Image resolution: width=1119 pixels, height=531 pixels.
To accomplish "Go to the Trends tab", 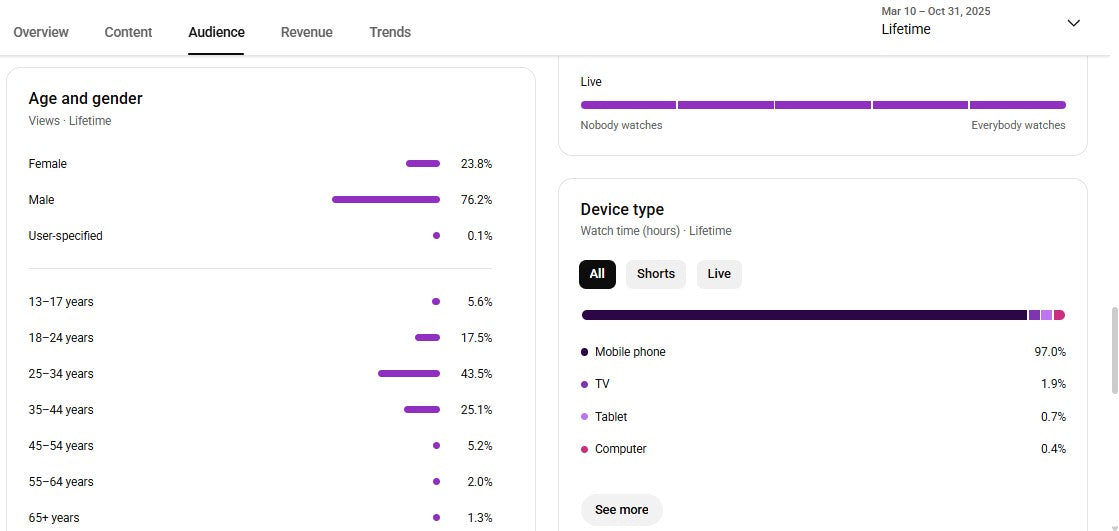I will tap(390, 32).
